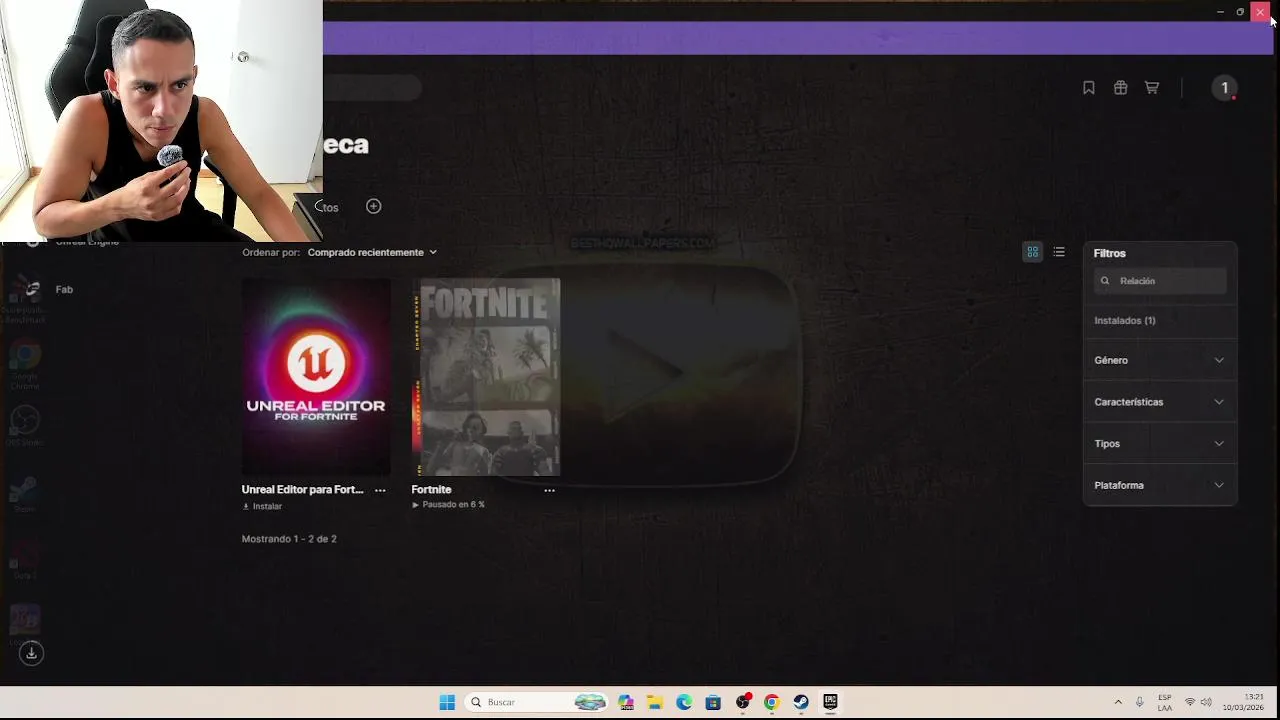Expand the Género filter

(x=1160, y=360)
